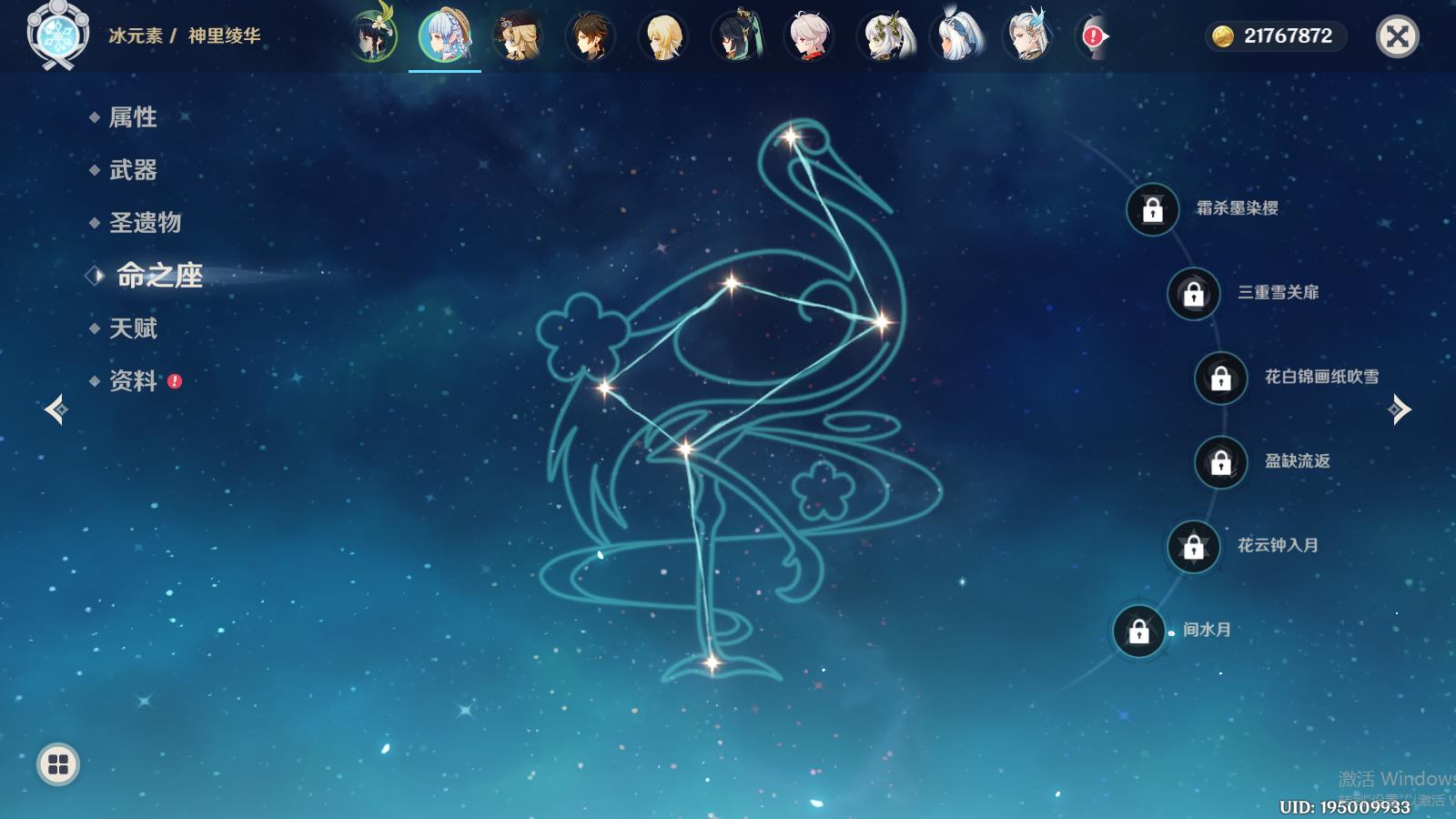Open the locked 三重雪关扉 constellation node
Screen dimensions: 1456x819
(x=1194, y=293)
